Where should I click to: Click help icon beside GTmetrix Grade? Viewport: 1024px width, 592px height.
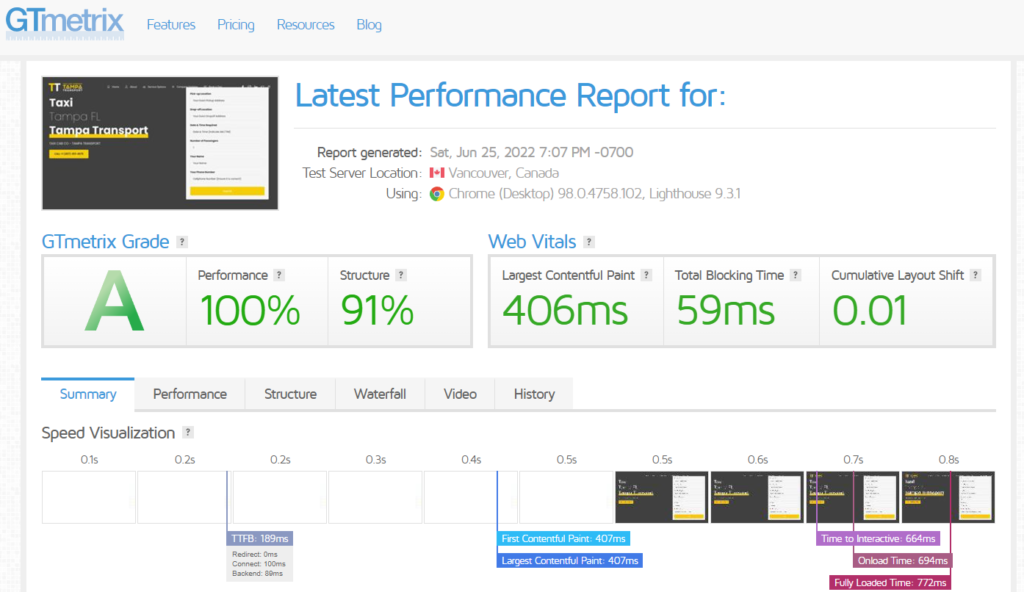pyautogui.click(x=181, y=242)
